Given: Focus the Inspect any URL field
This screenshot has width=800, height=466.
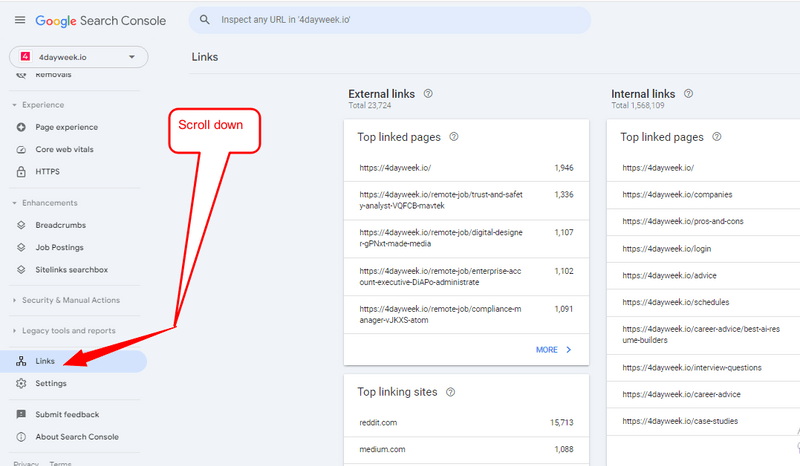Looking at the screenshot, I should coord(390,20).
